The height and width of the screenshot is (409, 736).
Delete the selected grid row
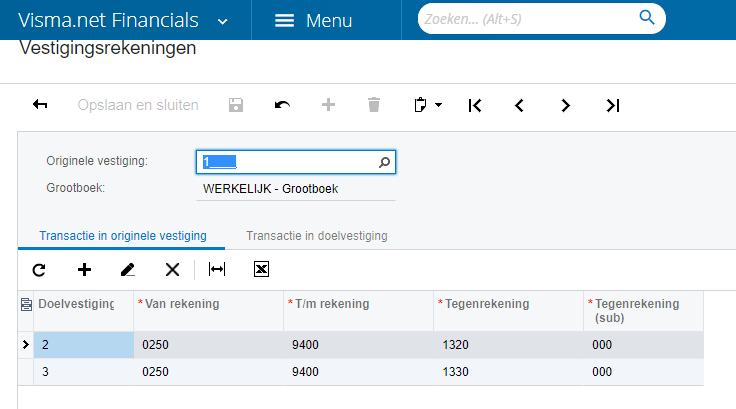click(x=172, y=269)
